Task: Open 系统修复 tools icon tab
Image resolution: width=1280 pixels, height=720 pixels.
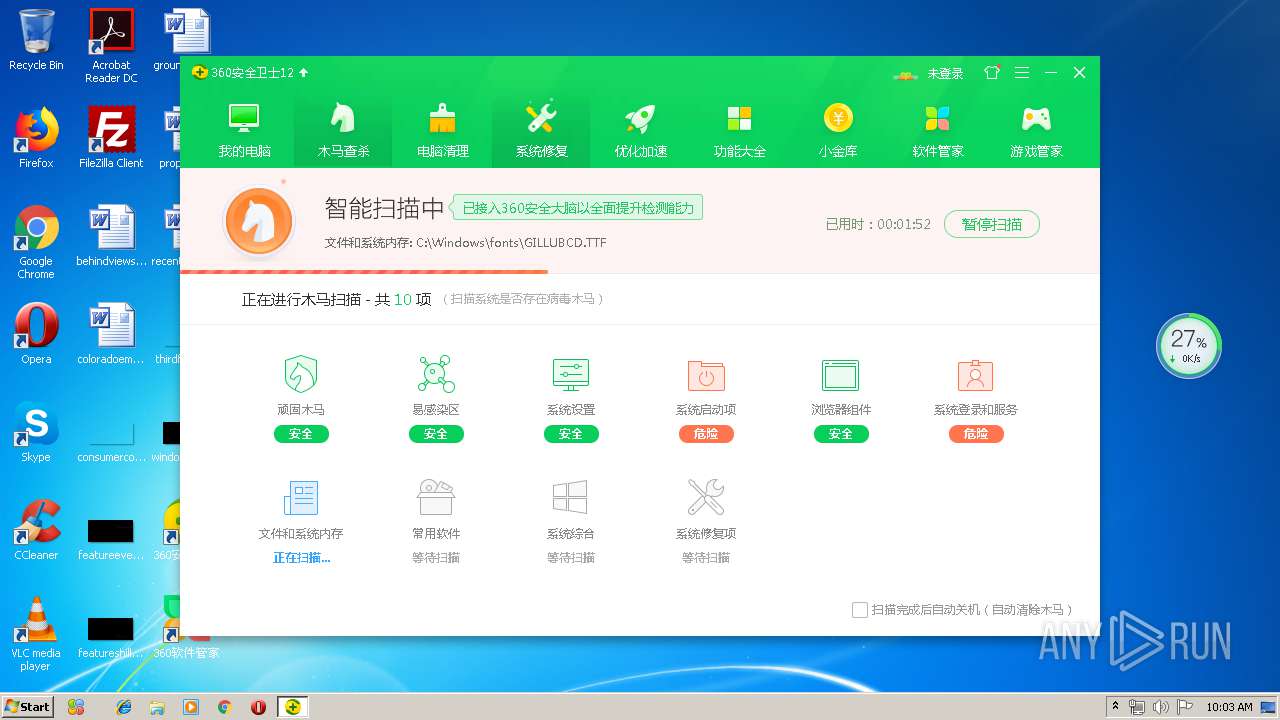Action: 541,131
